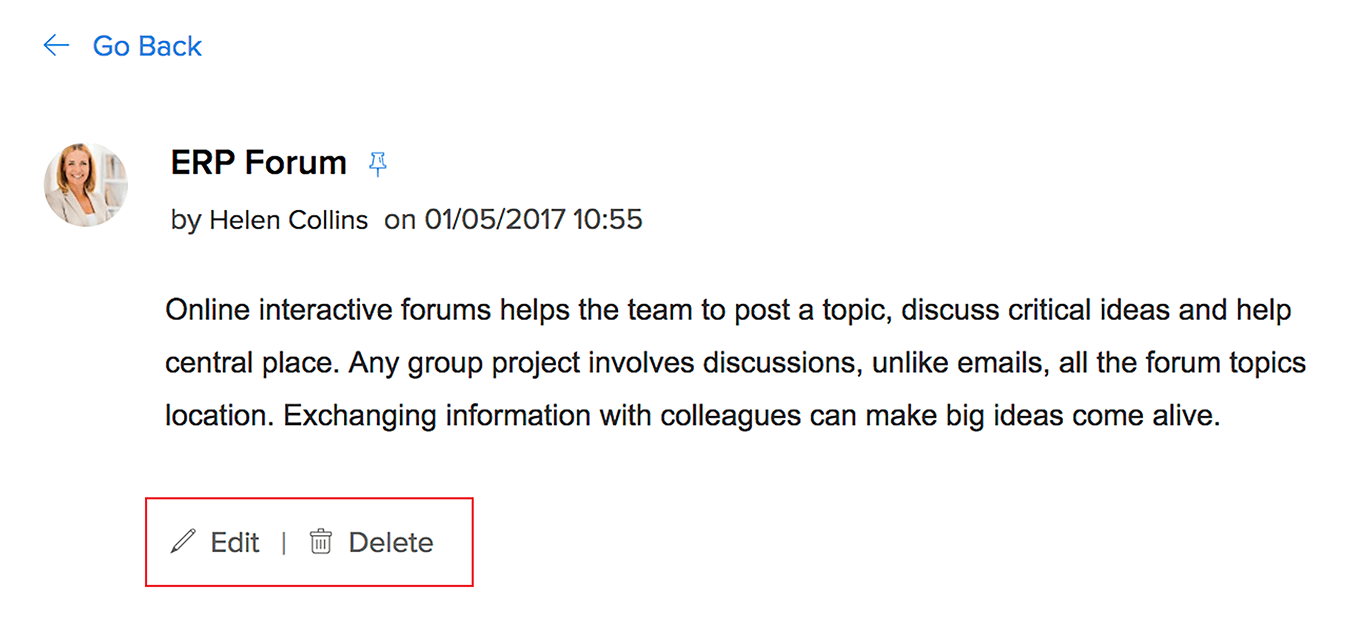Follow the Go Back link
The width and height of the screenshot is (1362, 620).
coord(147,46)
